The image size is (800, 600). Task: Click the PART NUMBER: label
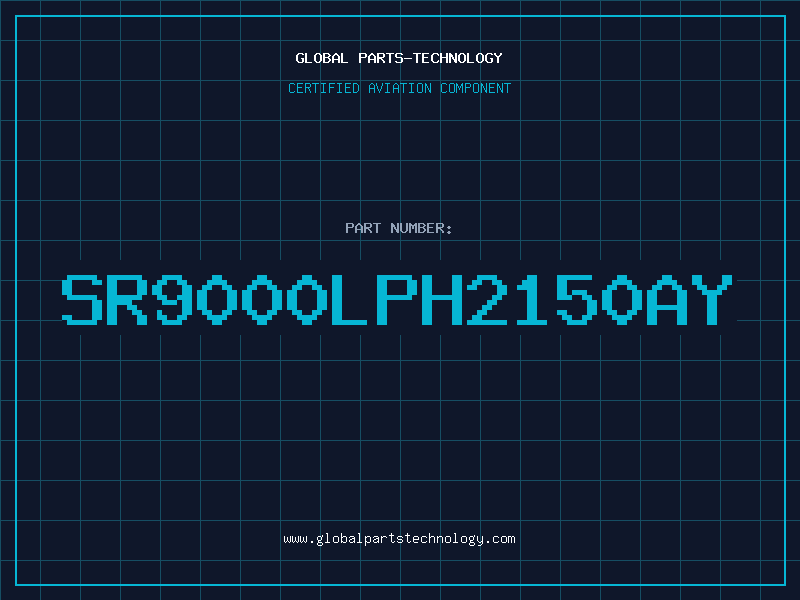click(x=398, y=228)
